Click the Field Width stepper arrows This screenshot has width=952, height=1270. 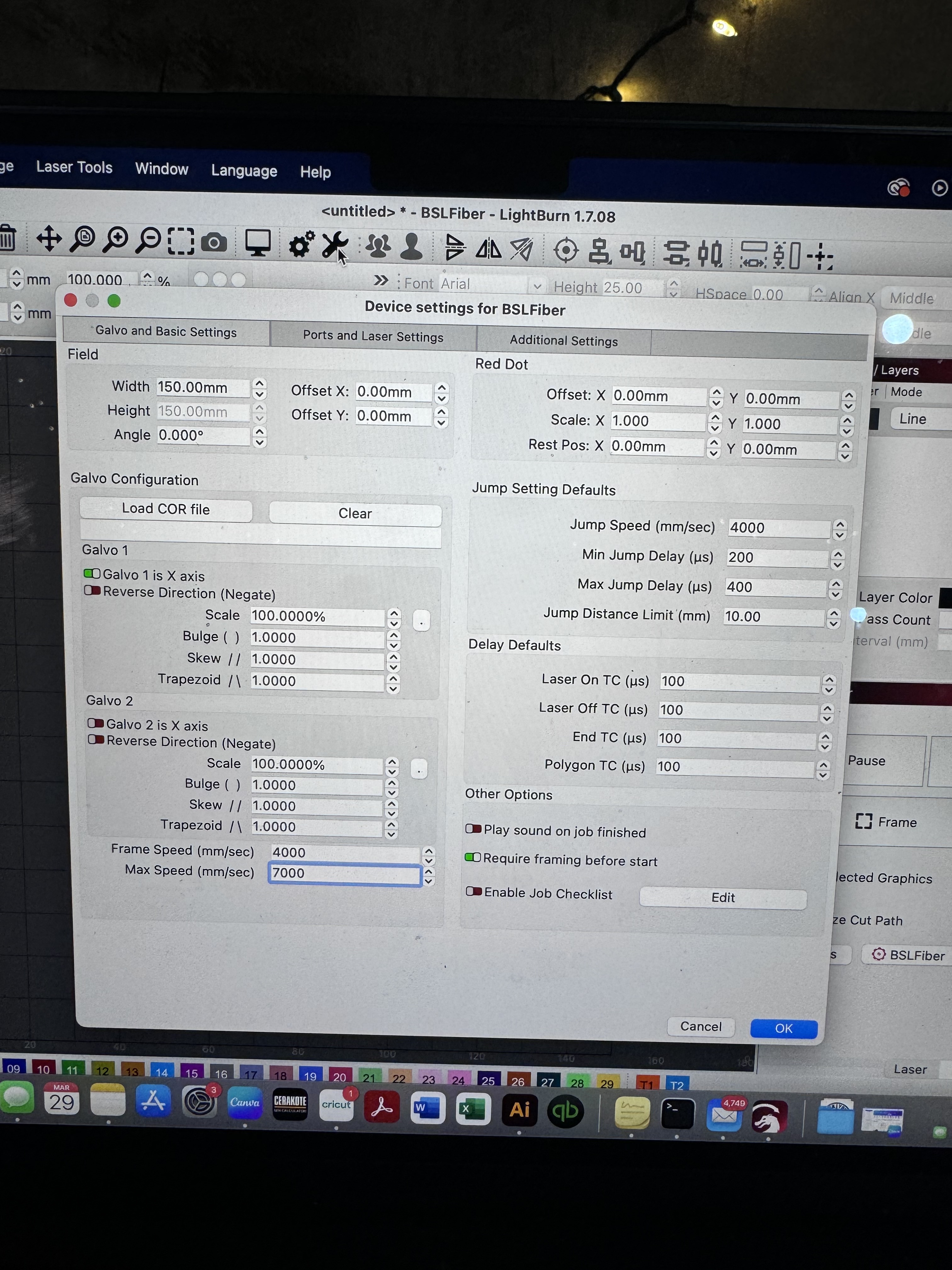[x=259, y=389]
